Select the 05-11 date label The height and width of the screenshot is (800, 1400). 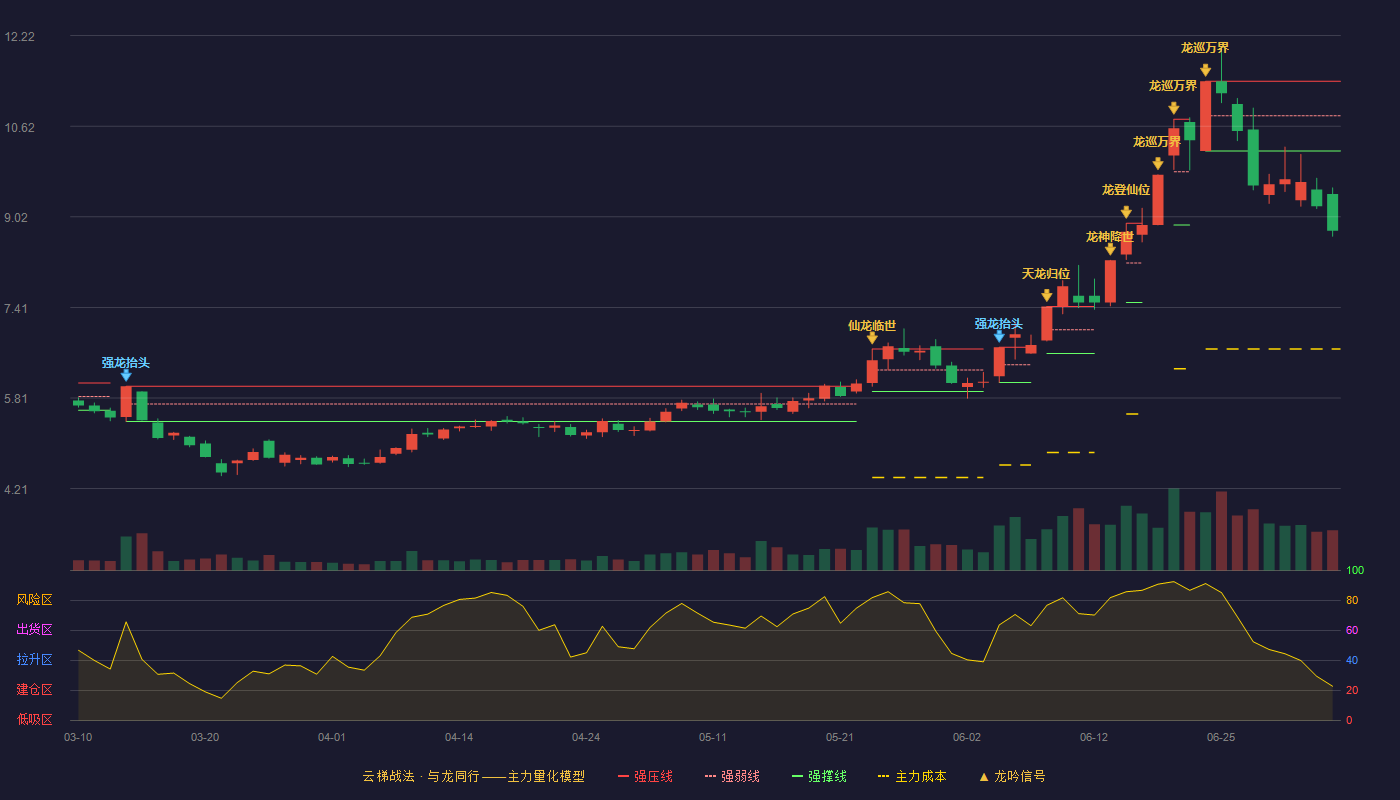(x=713, y=737)
